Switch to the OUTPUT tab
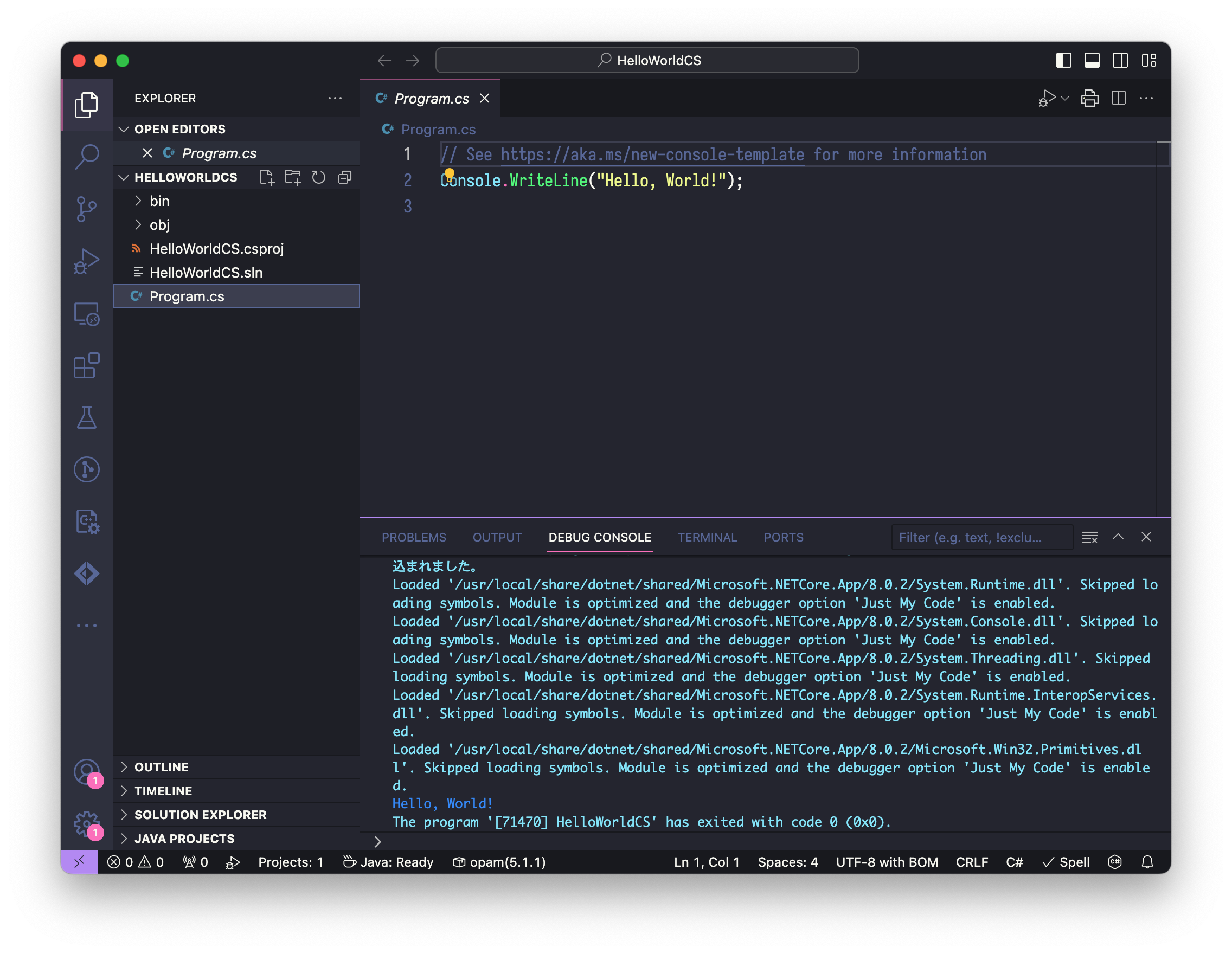The image size is (1232, 954). click(497, 537)
